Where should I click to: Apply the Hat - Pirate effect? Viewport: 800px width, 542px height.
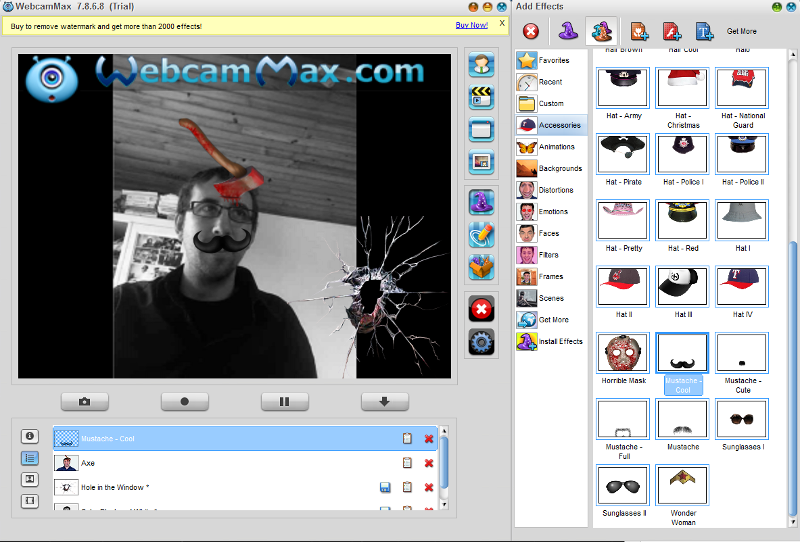[623, 154]
